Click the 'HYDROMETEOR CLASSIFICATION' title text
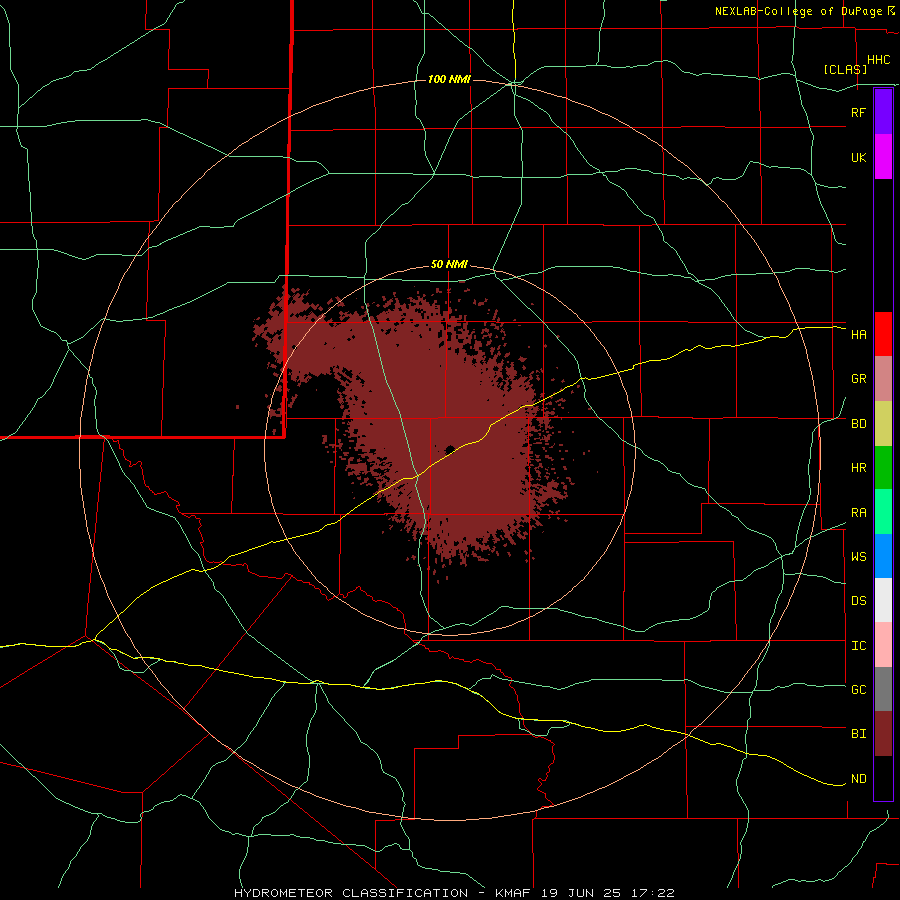The height and width of the screenshot is (900, 900). (x=351, y=893)
